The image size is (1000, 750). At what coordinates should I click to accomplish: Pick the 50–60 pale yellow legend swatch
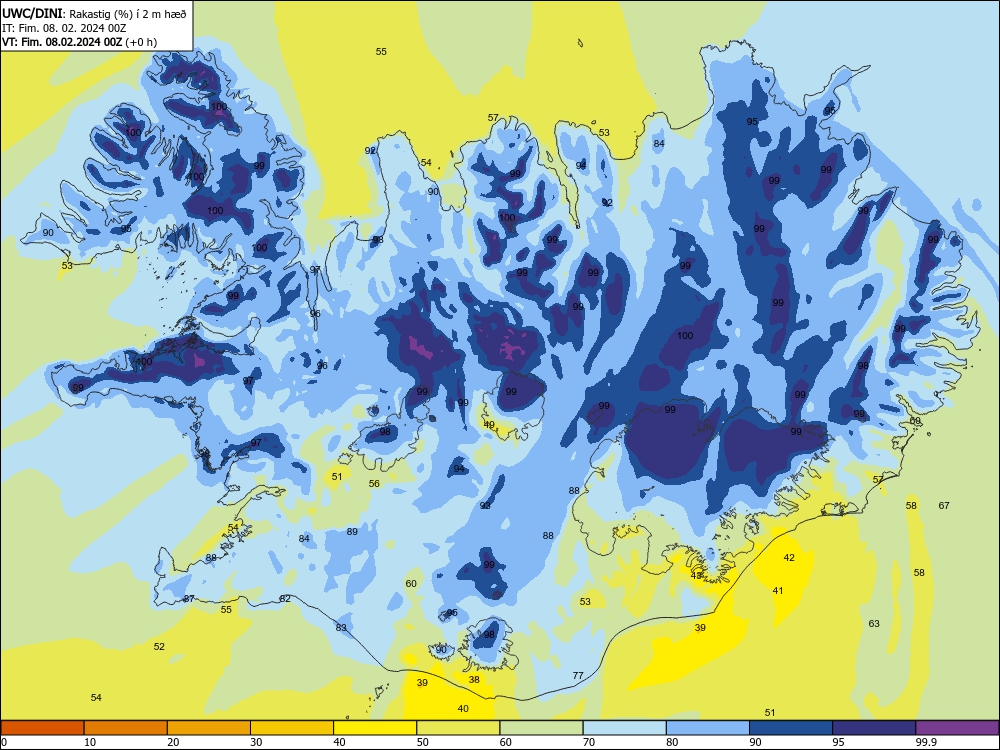click(458, 728)
